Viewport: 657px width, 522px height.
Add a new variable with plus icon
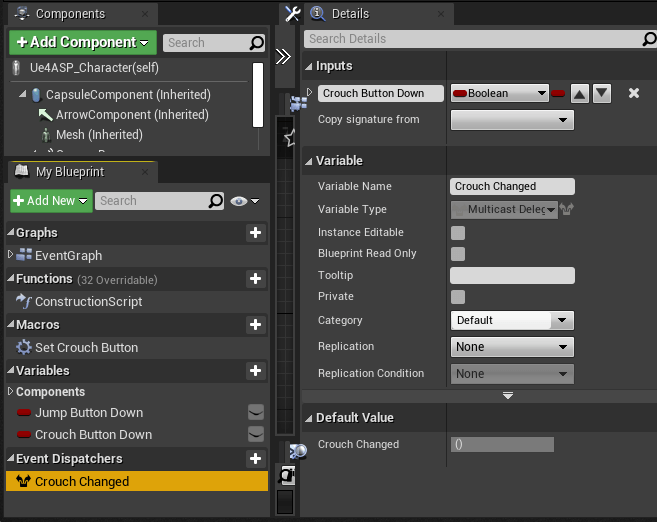256,371
